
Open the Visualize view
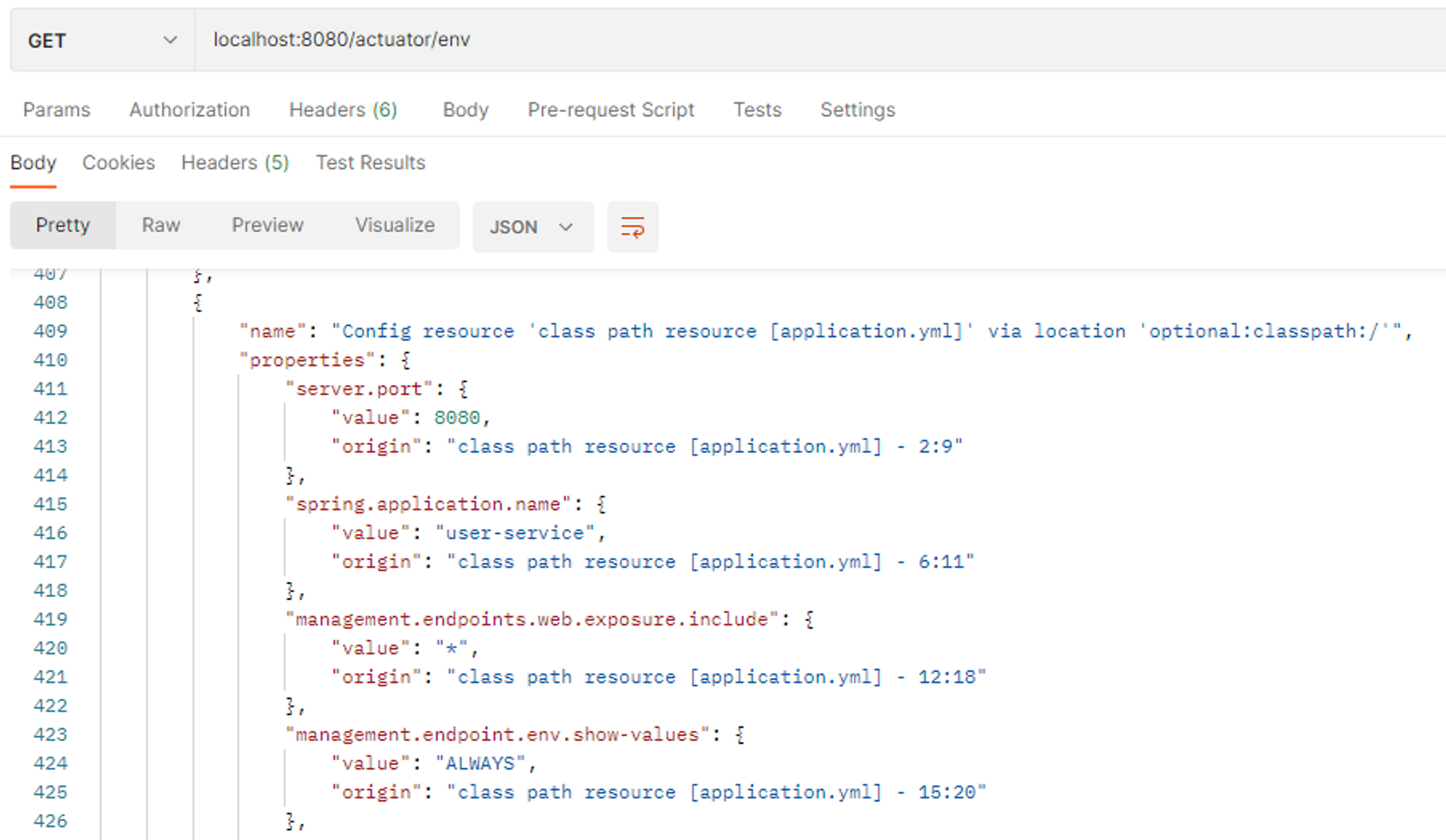pos(394,226)
